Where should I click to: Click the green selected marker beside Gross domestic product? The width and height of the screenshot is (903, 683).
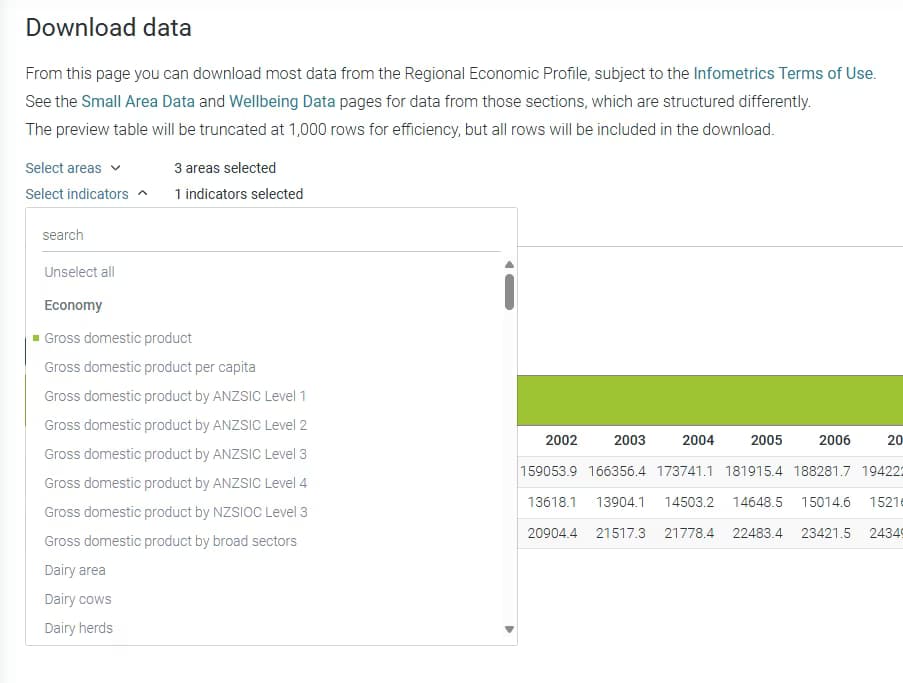(38, 338)
